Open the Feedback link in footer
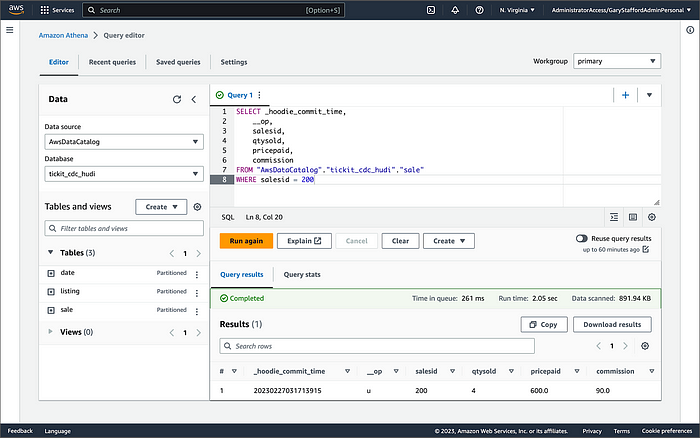Screen dimensions: 700x438 (x=20, y=431)
